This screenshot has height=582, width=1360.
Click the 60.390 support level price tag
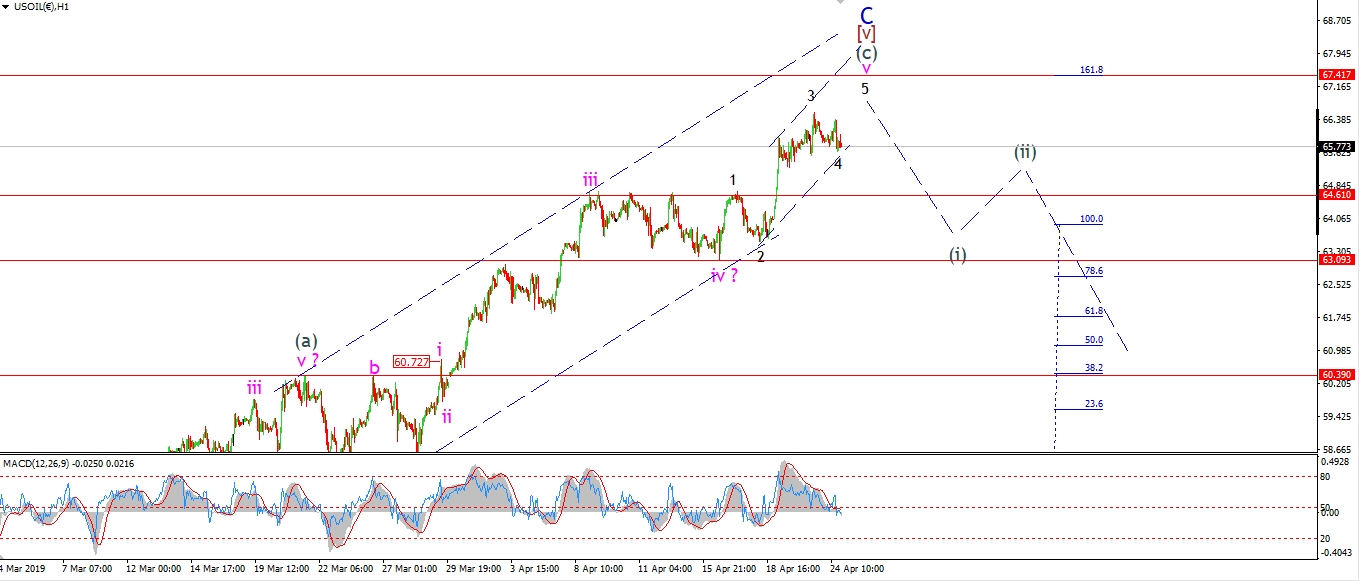coord(1337,375)
